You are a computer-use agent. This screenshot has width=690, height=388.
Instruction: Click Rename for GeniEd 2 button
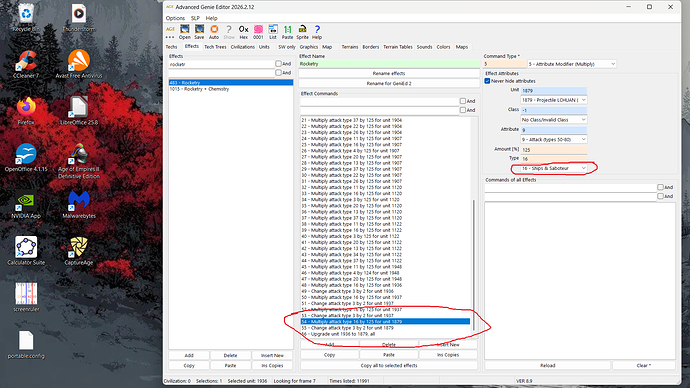click(x=389, y=83)
